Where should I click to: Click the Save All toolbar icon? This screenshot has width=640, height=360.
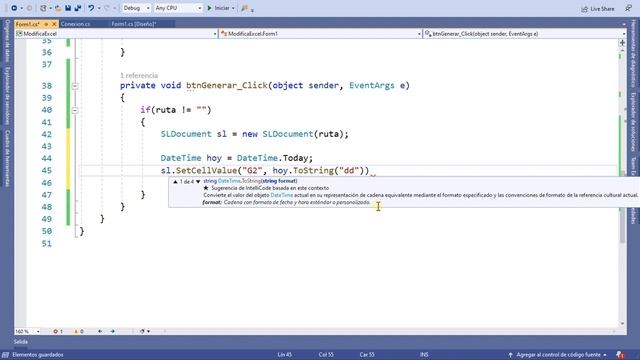tap(78, 8)
